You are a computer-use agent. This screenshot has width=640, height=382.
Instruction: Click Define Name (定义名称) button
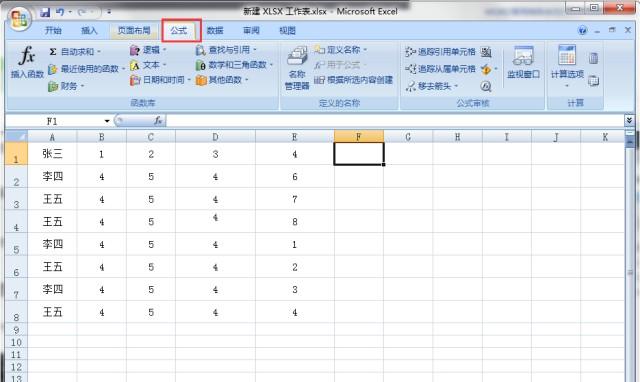pos(340,50)
